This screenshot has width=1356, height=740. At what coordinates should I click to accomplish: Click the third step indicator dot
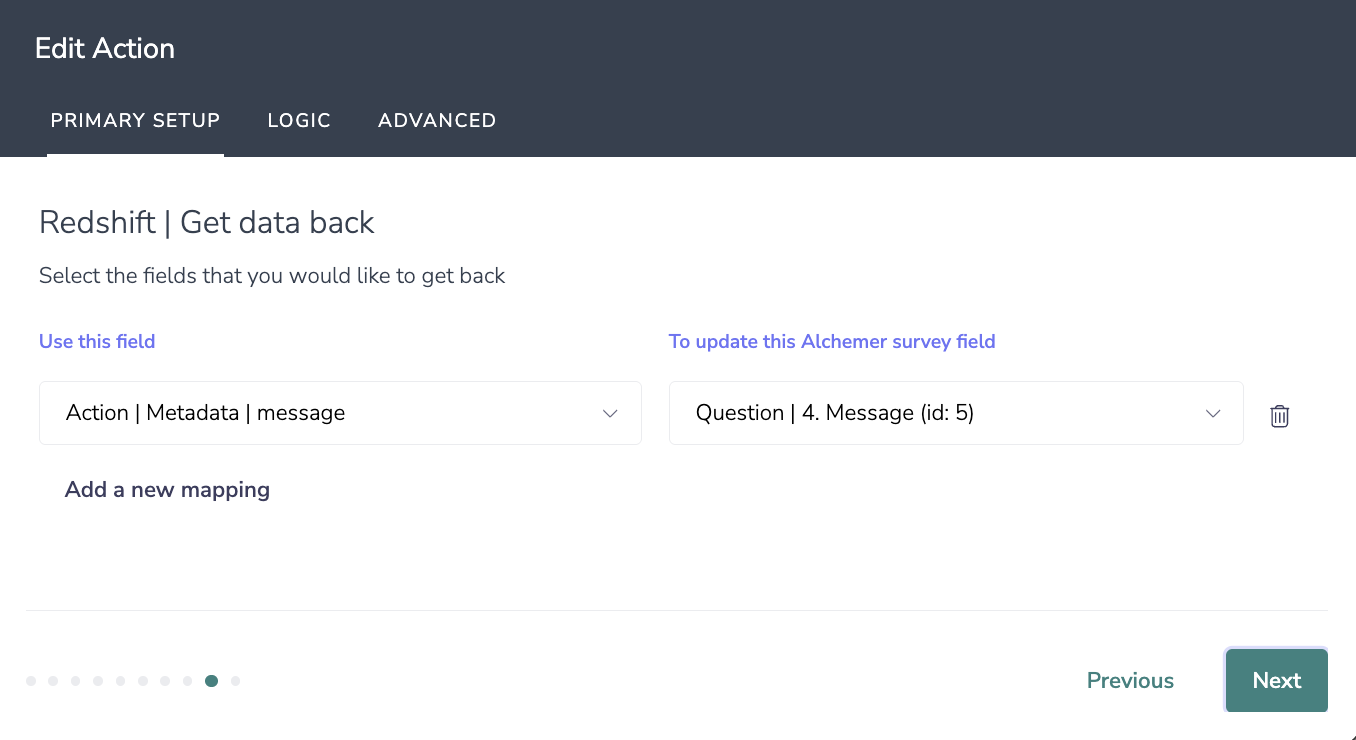[x=76, y=681]
